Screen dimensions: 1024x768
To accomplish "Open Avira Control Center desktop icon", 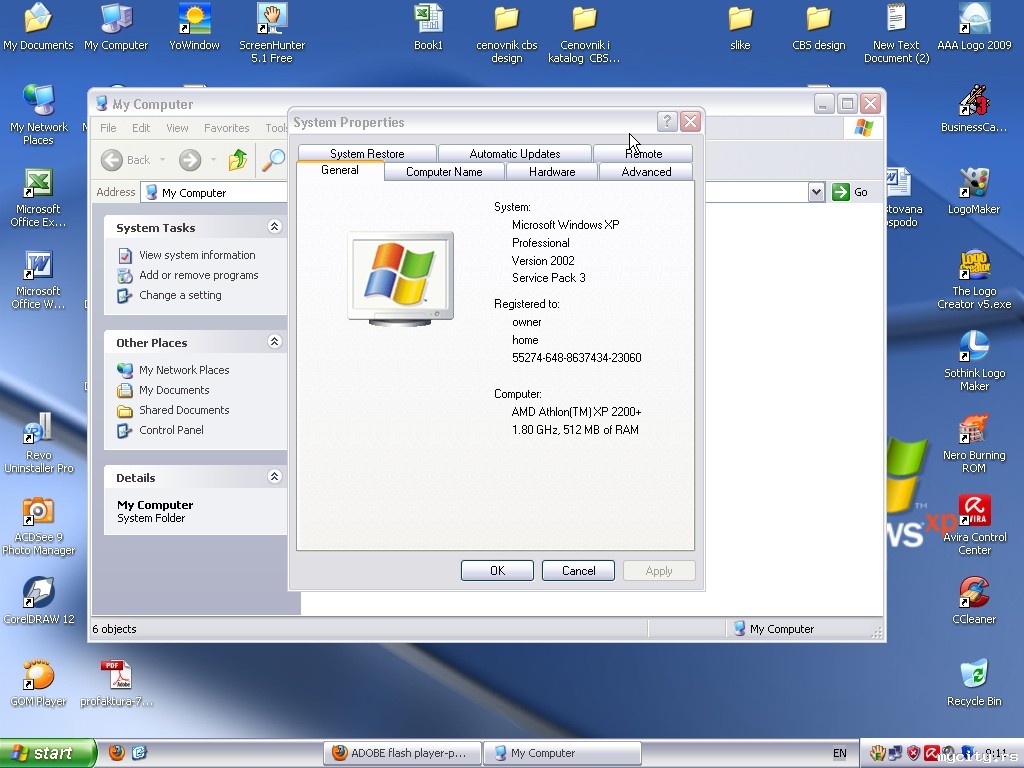I will pyautogui.click(x=973, y=512).
